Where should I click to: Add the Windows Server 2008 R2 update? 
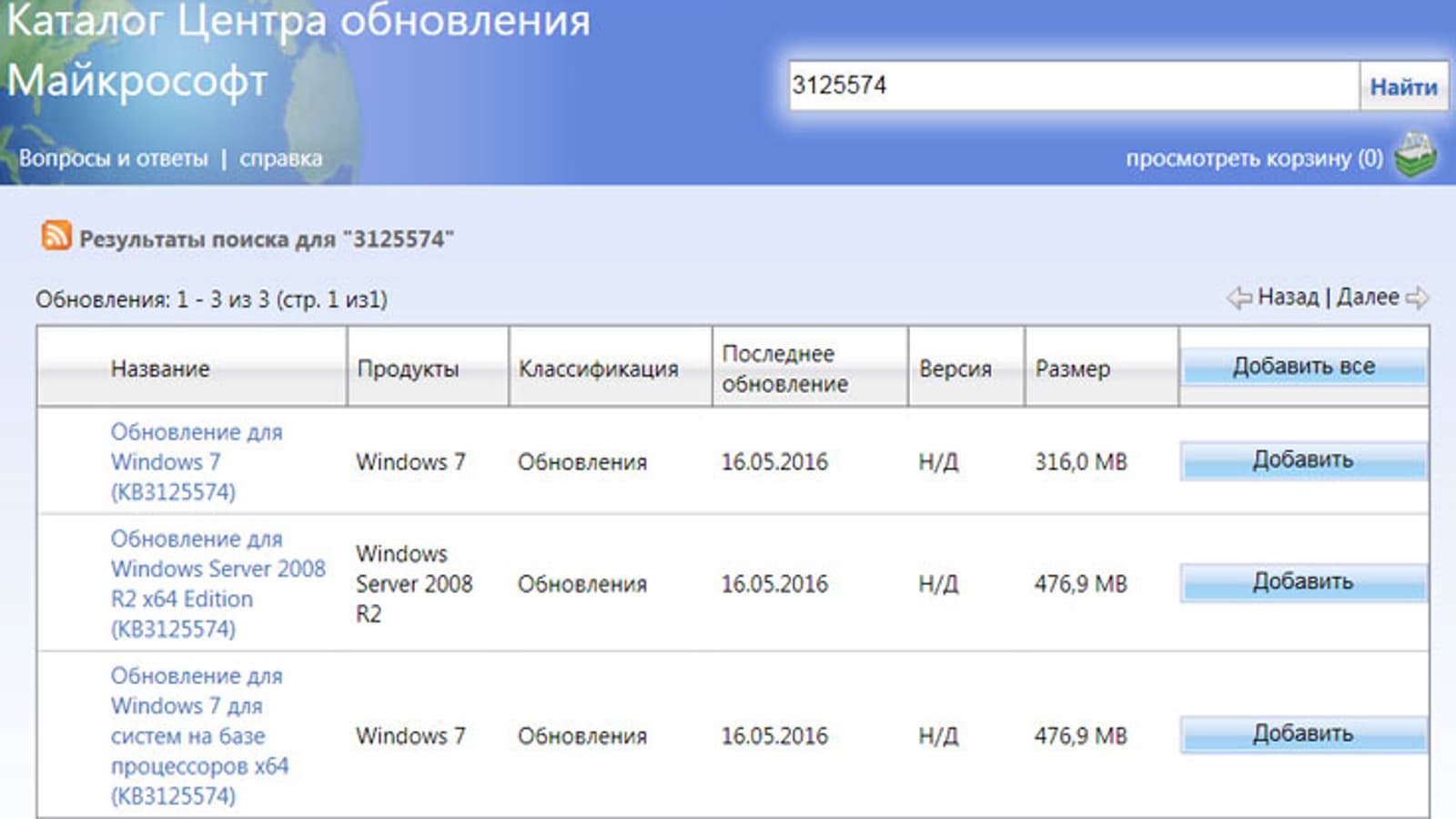click(1303, 582)
